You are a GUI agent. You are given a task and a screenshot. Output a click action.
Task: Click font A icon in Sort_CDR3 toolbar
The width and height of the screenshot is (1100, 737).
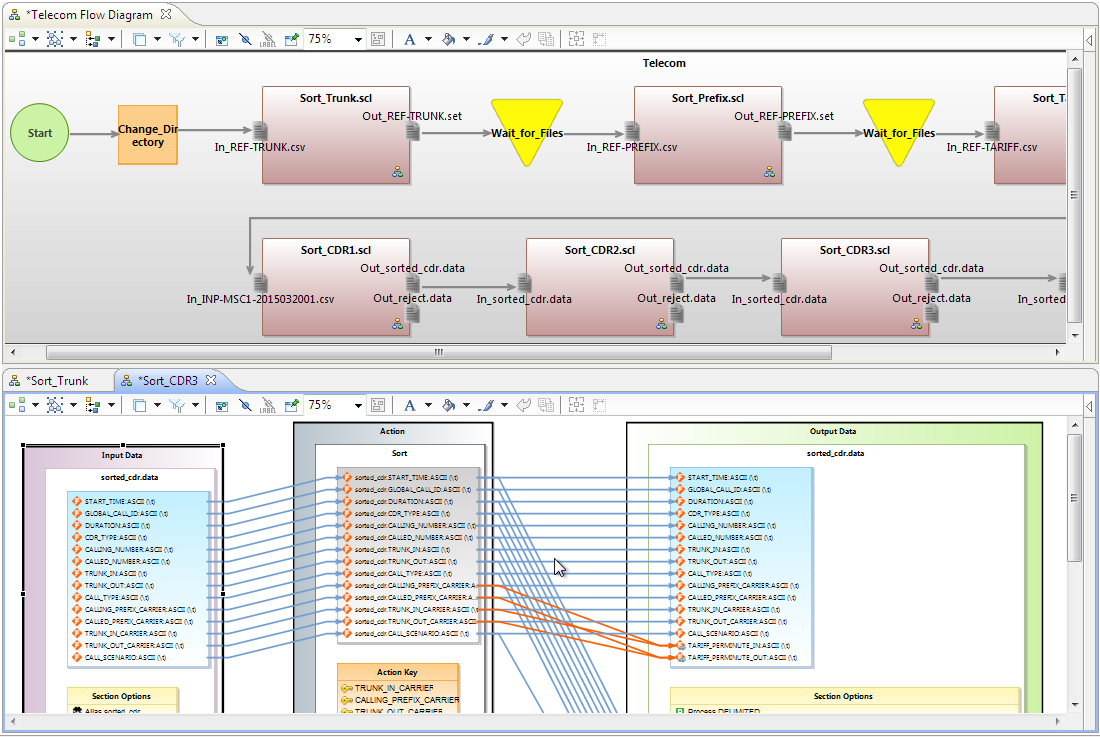pyautogui.click(x=410, y=405)
